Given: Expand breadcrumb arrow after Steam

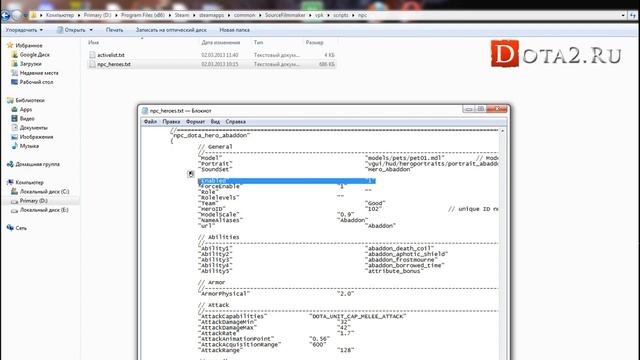Looking at the screenshot, I should pos(195,15).
